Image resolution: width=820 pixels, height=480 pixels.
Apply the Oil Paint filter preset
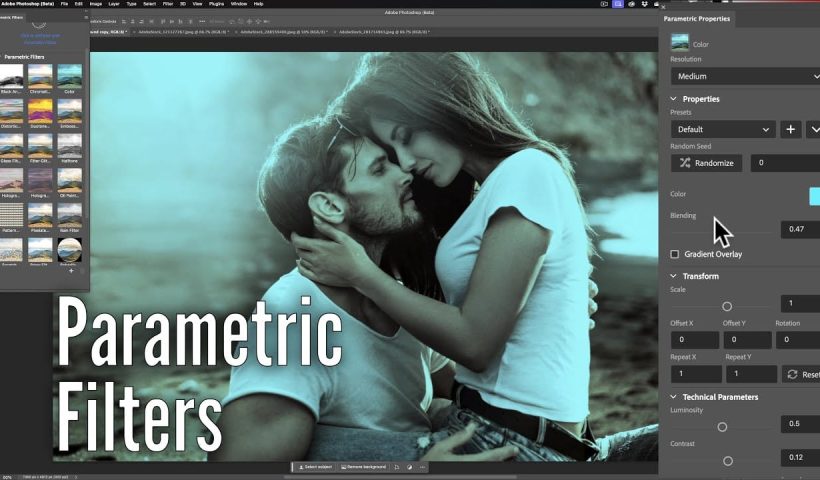pyautogui.click(x=69, y=180)
